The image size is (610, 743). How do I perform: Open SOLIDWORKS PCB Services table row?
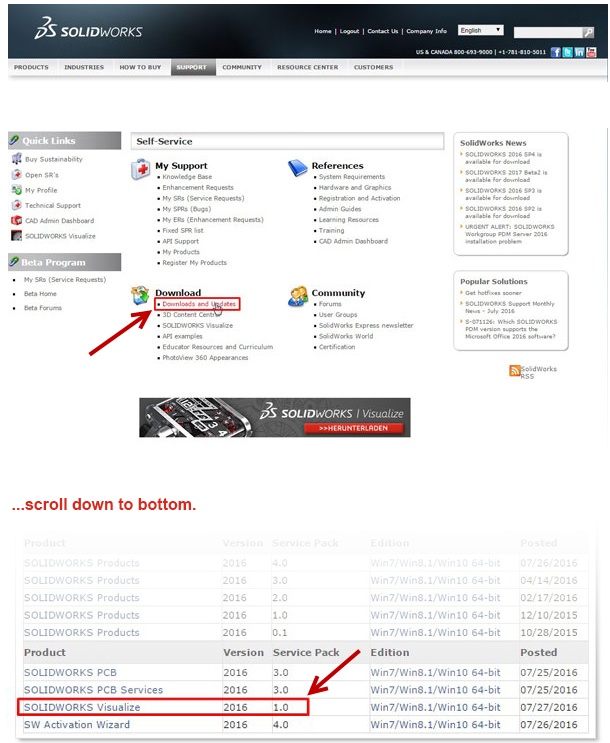pyautogui.click(x=306, y=690)
